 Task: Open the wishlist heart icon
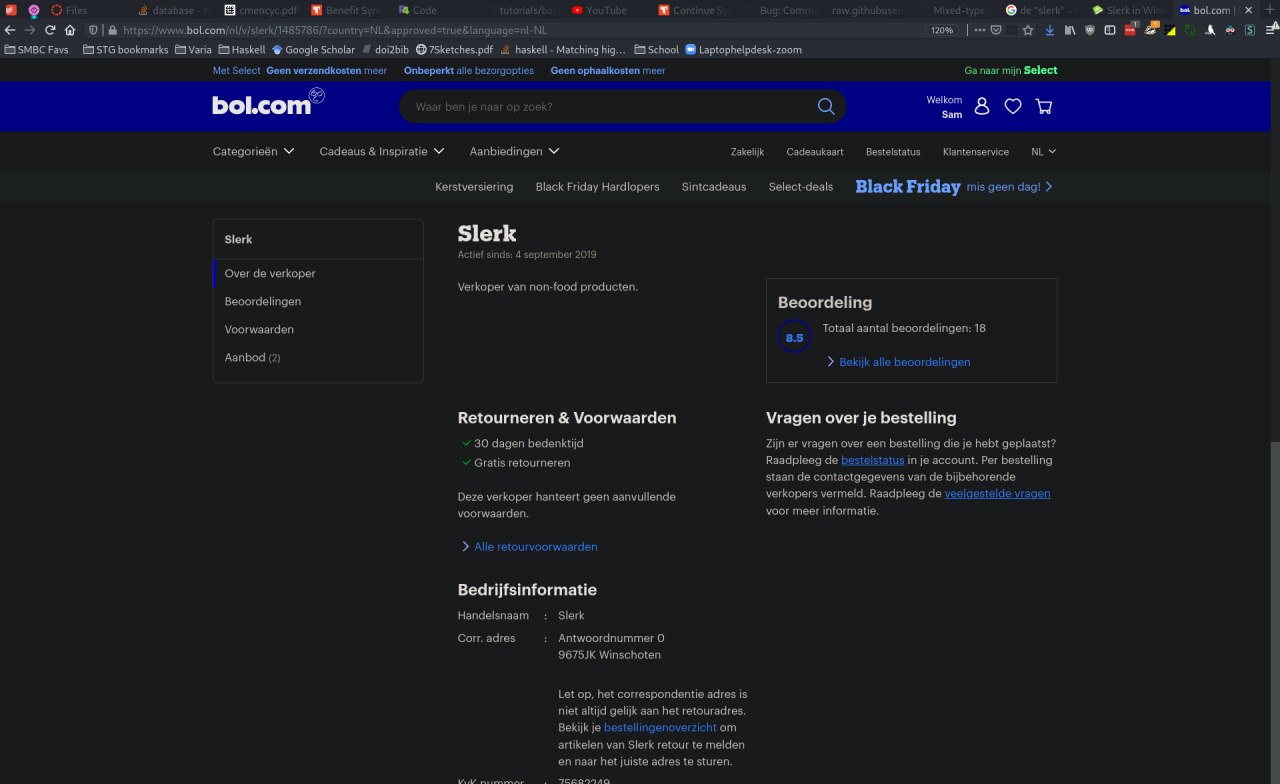(1013, 106)
